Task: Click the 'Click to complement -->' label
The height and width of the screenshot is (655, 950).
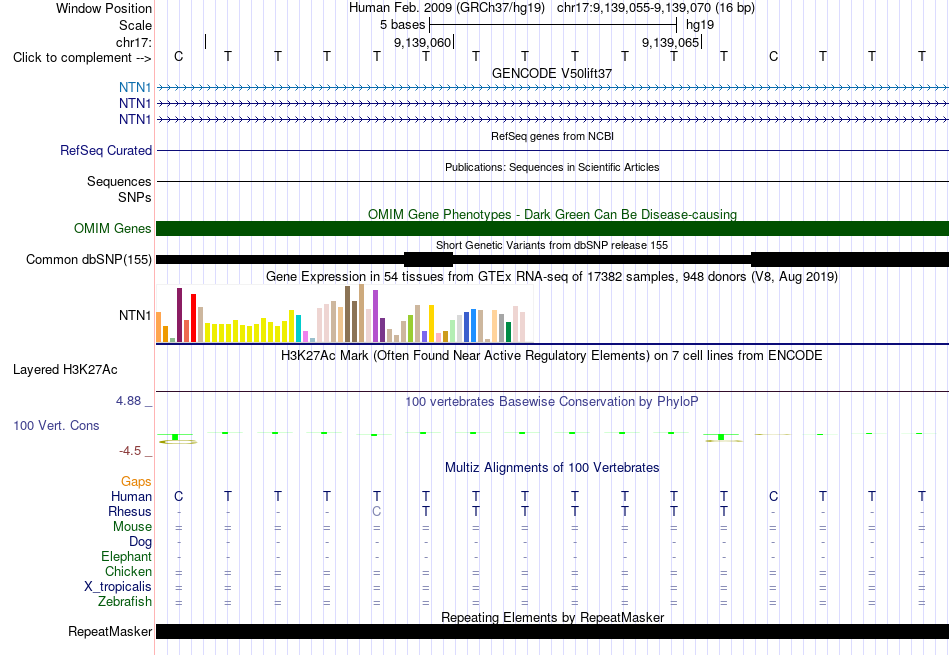Action: tap(82, 58)
